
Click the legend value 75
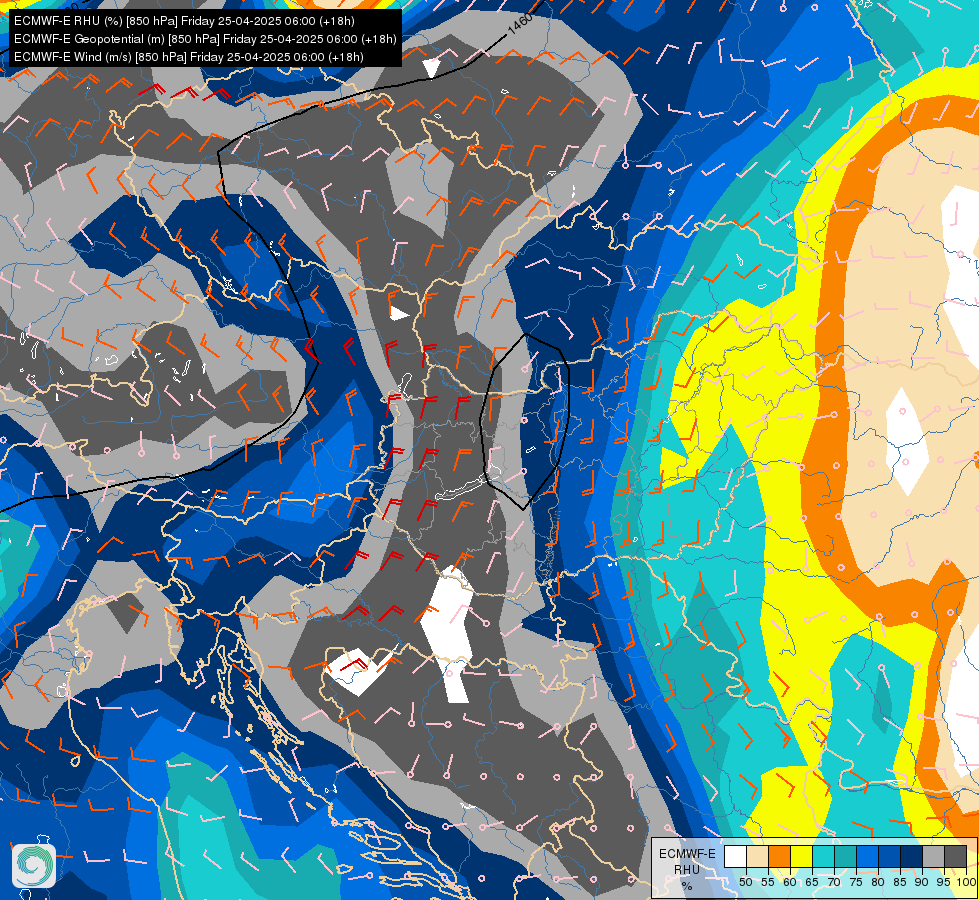tap(856, 882)
